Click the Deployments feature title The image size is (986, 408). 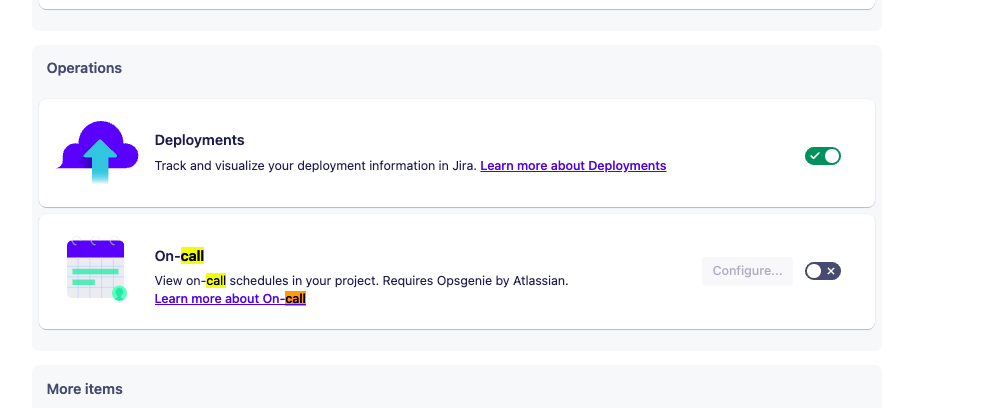tap(199, 140)
